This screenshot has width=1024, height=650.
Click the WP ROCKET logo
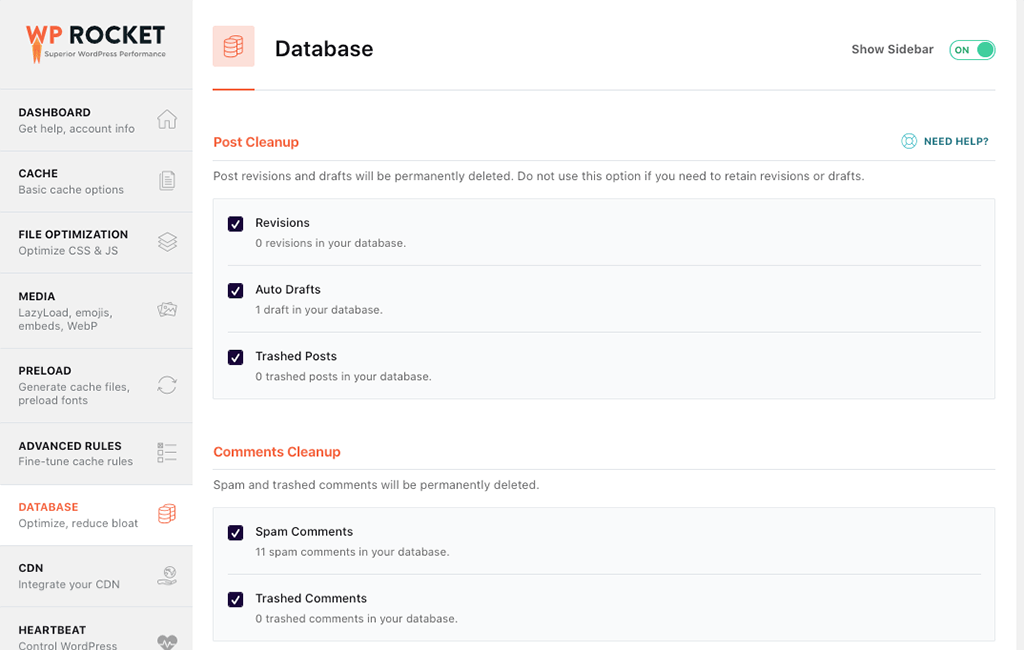(96, 40)
